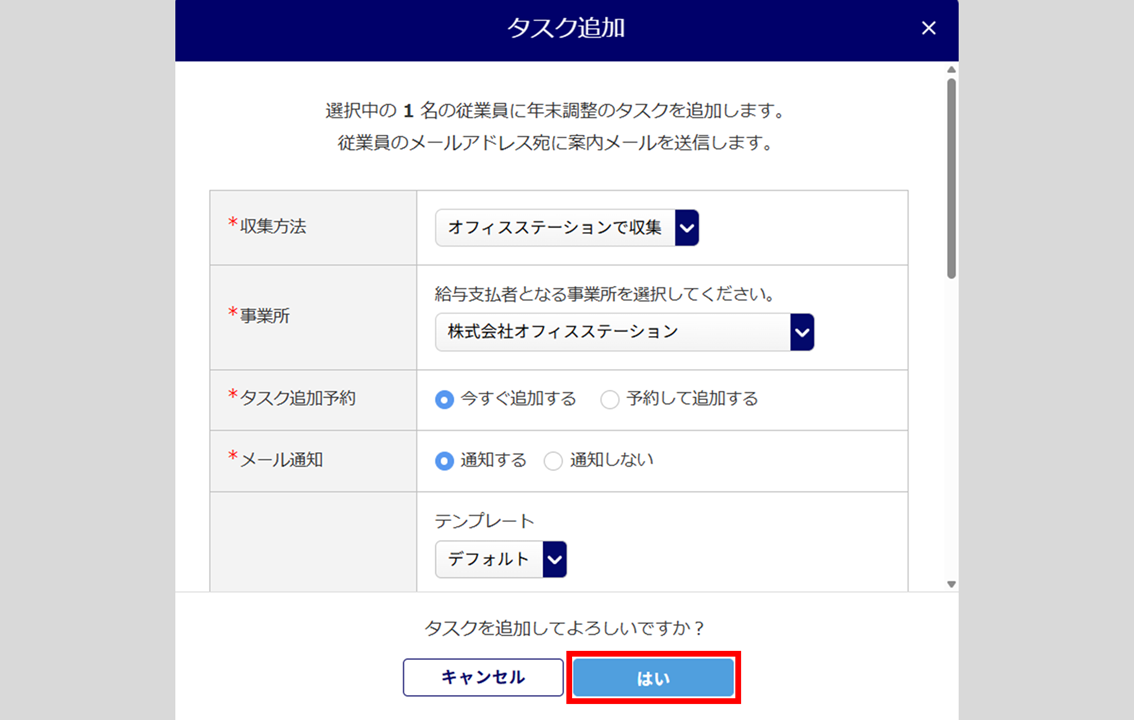Enable the 通知する mail option
The width and height of the screenshot is (1134, 720).
pos(445,461)
